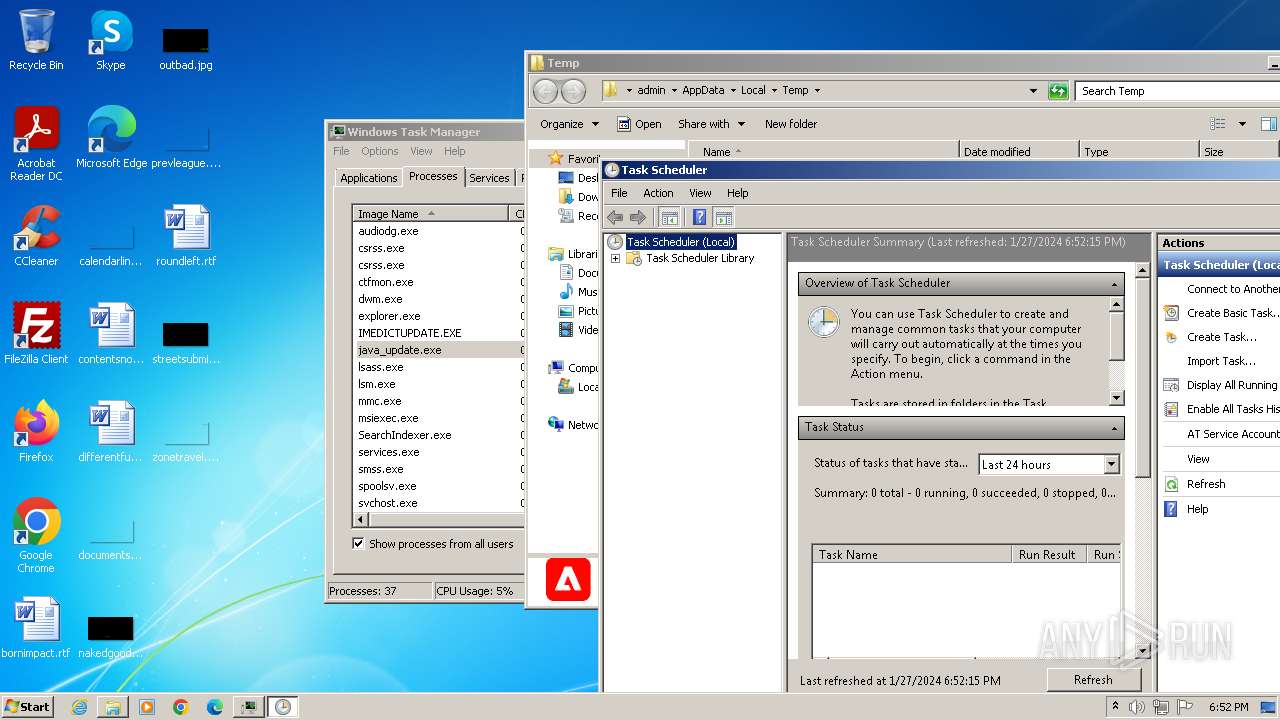The width and height of the screenshot is (1280, 720).
Task: Click Forward button in Temp explorer window
Action: (x=573, y=91)
